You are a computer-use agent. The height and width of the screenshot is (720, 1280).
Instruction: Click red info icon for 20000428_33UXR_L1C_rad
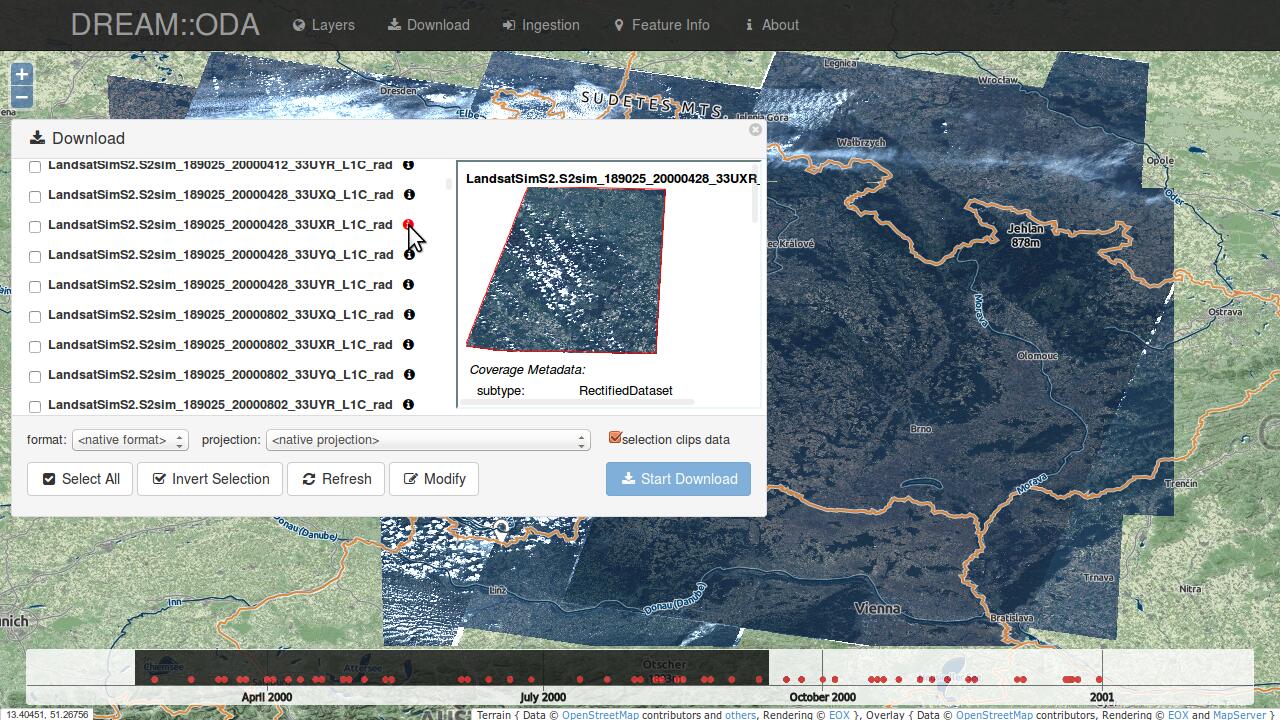pos(408,225)
